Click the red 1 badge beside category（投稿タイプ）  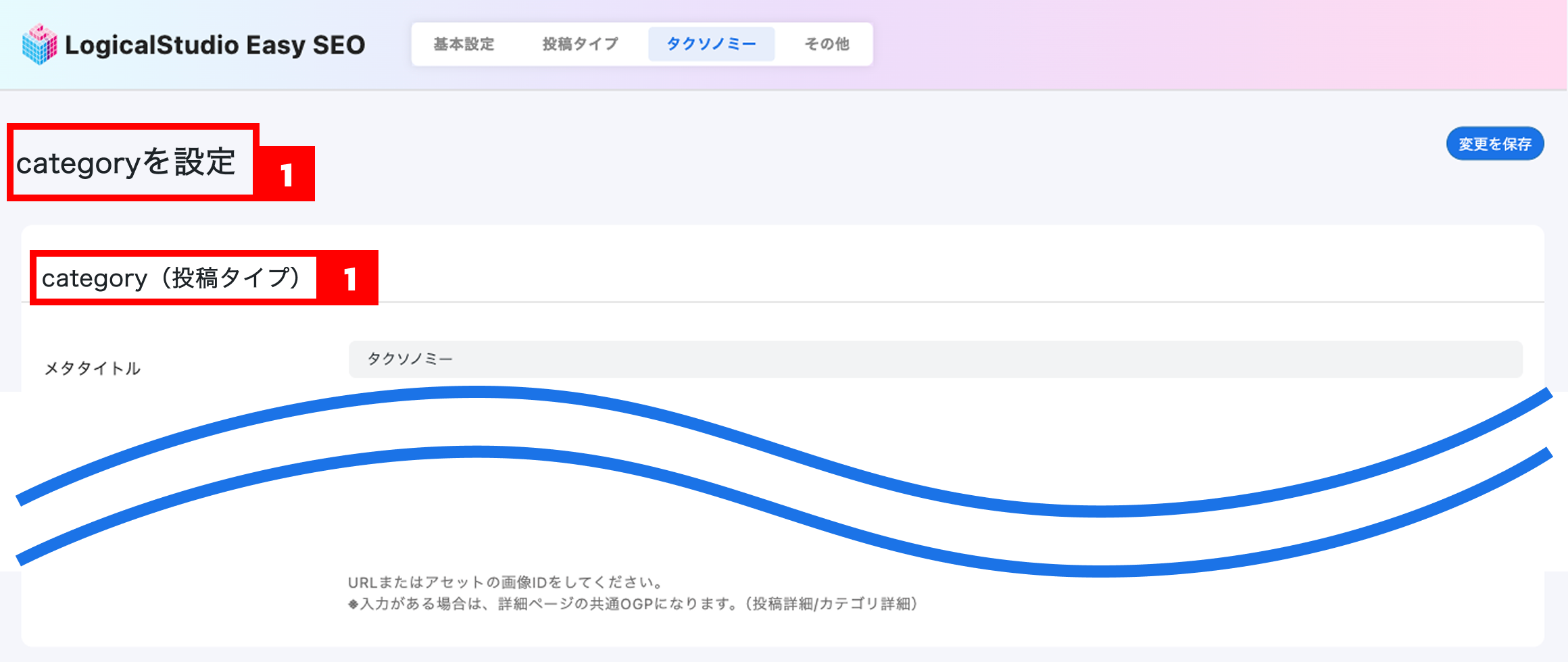pyautogui.click(x=349, y=279)
